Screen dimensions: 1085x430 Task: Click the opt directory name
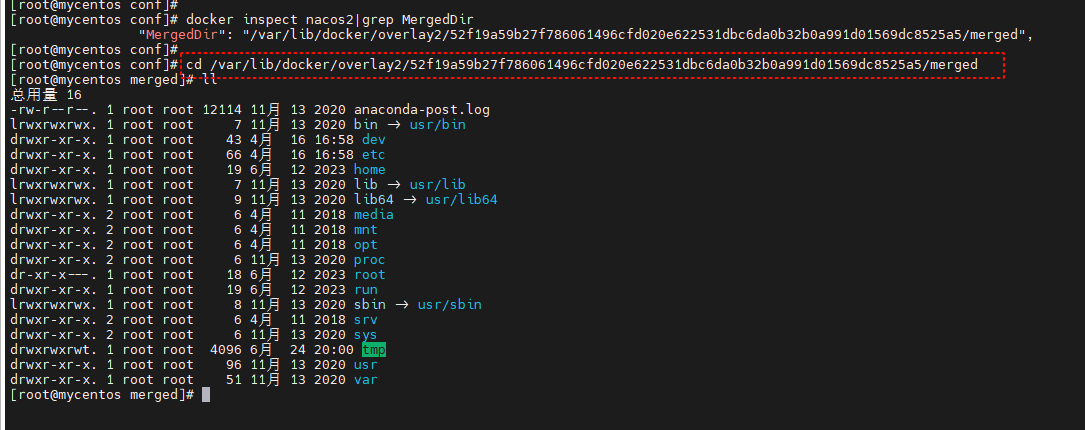pyautogui.click(x=365, y=244)
